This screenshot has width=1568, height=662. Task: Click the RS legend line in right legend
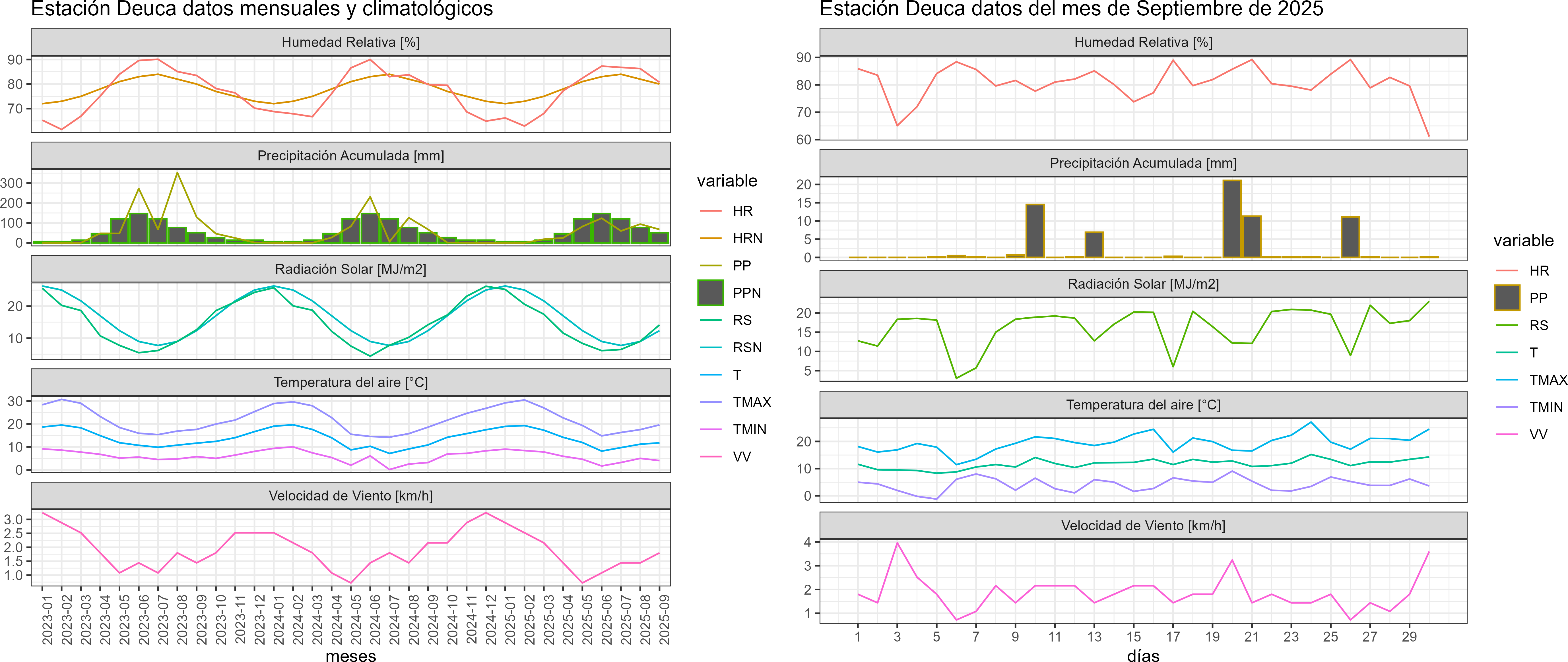[x=1507, y=326]
